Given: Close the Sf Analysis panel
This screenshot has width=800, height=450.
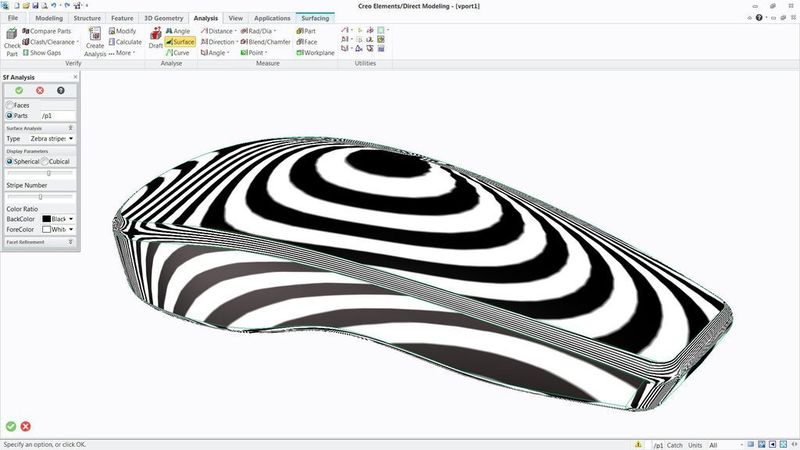Looking at the screenshot, I should coord(76,77).
